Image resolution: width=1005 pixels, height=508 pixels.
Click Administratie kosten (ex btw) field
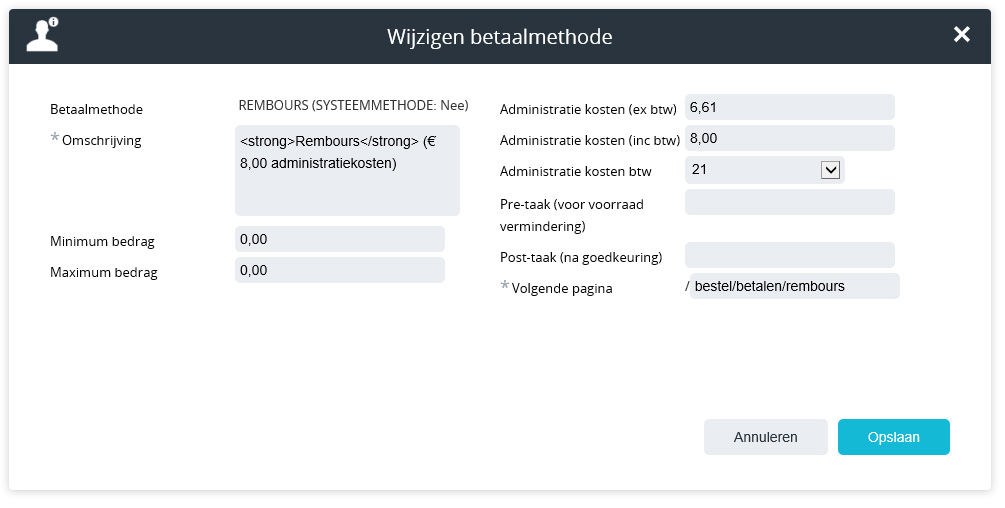tap(790, 107)
